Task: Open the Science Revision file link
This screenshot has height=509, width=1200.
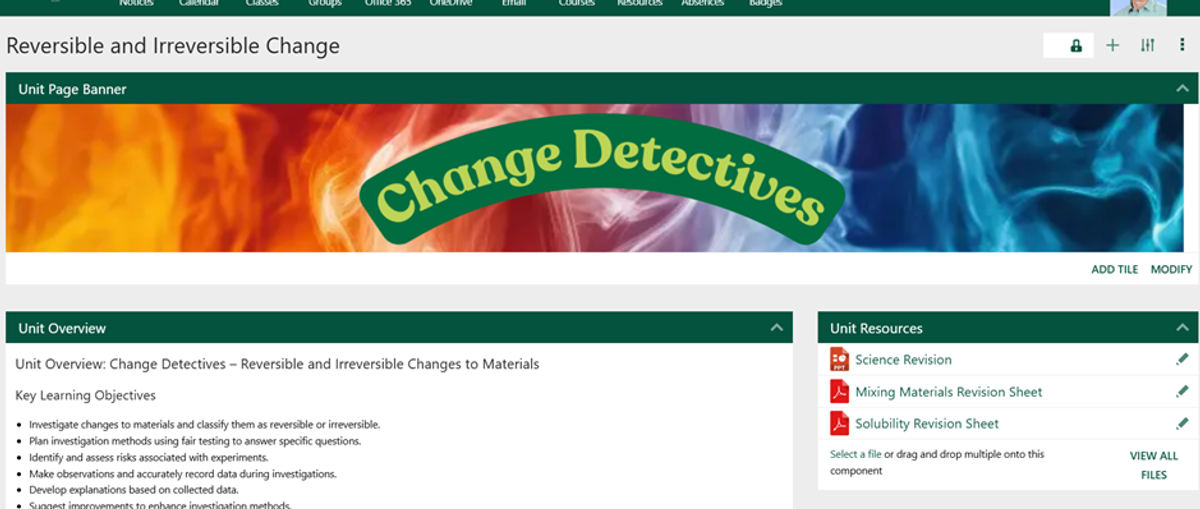Action: pos(903,360)
